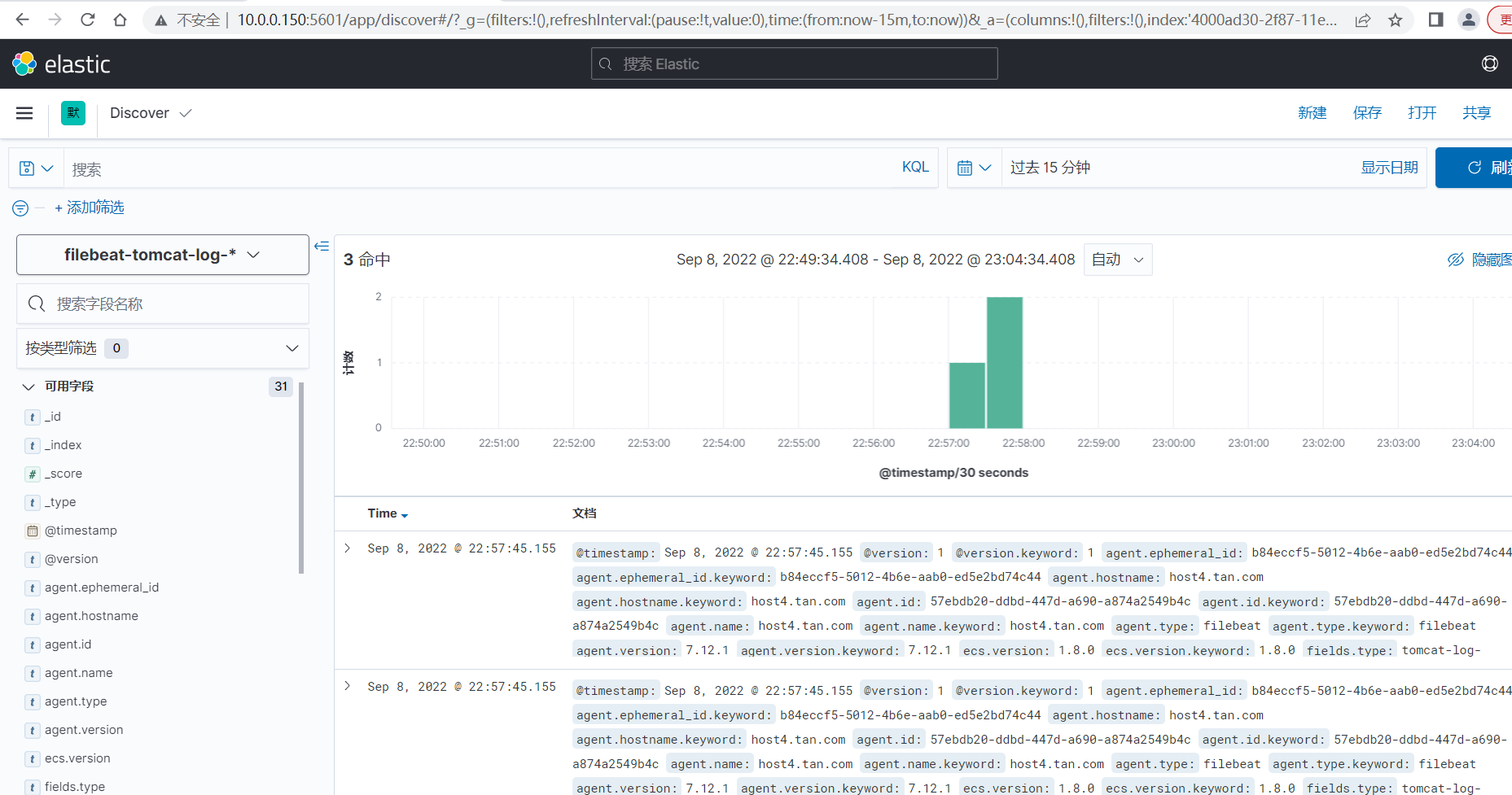Click the 保存 menu item
This screenshot has height=795, width=1512.
tap(1367, 113)
